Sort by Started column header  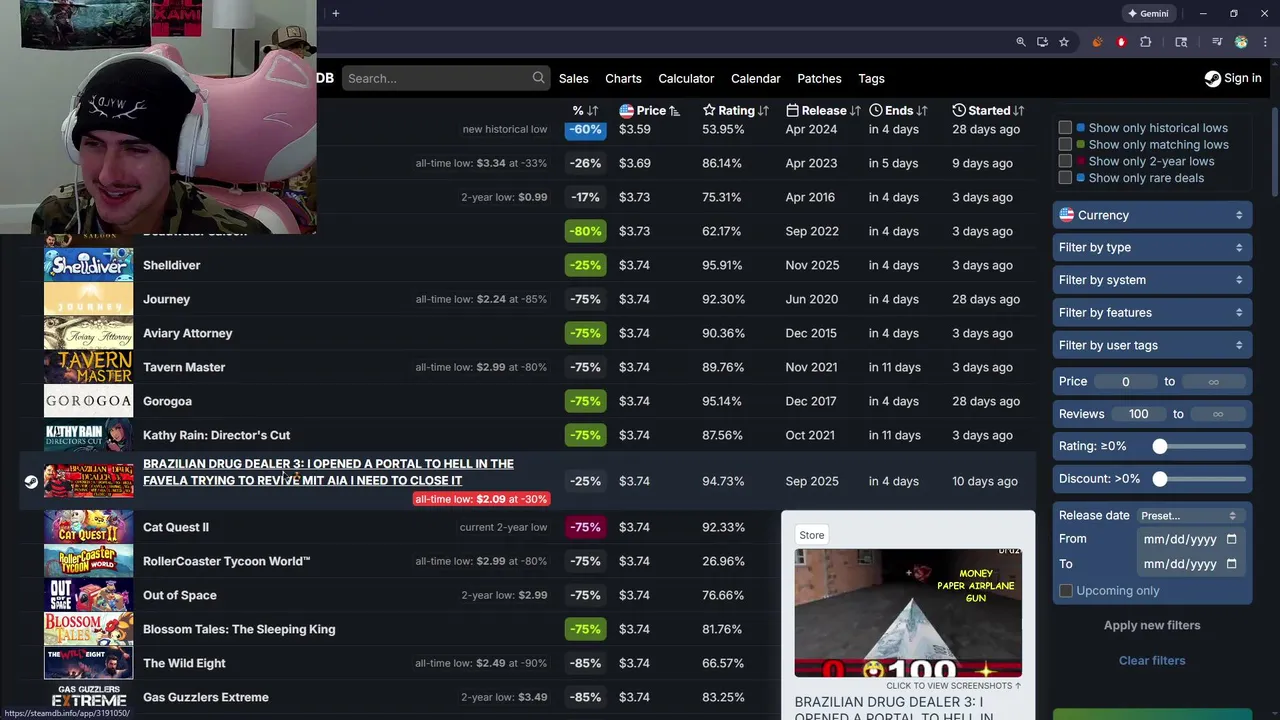tap(988, 110)
